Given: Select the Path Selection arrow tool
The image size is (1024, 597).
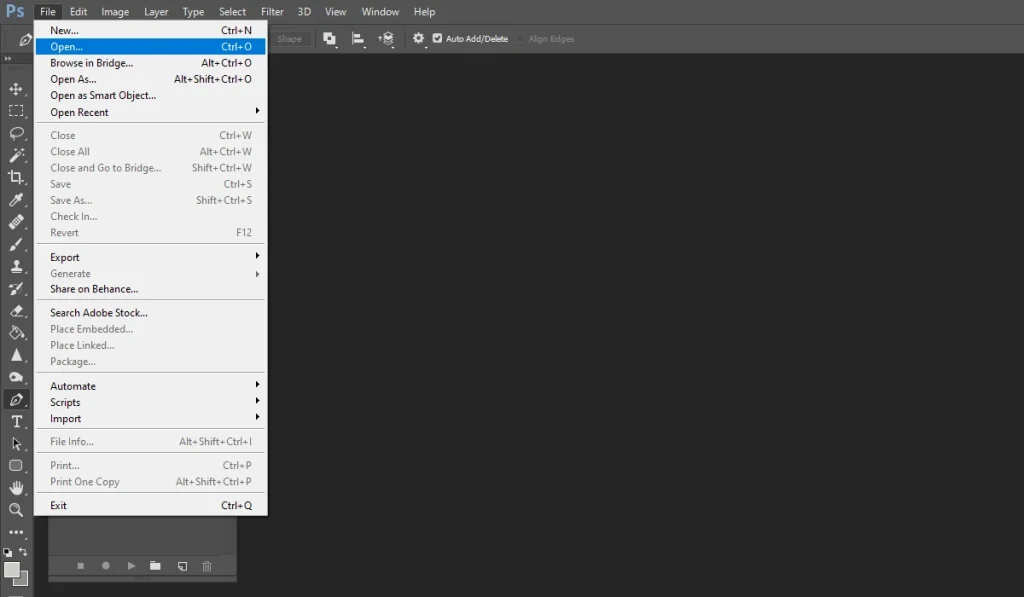Looking at the screenshot, I should [16, 444].
